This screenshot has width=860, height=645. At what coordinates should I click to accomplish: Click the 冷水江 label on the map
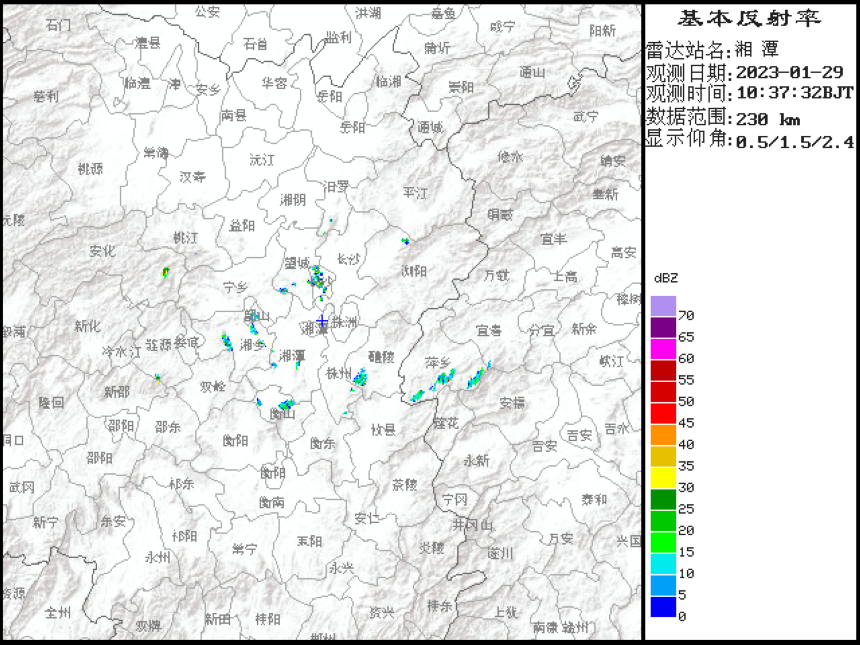[121, 352]
